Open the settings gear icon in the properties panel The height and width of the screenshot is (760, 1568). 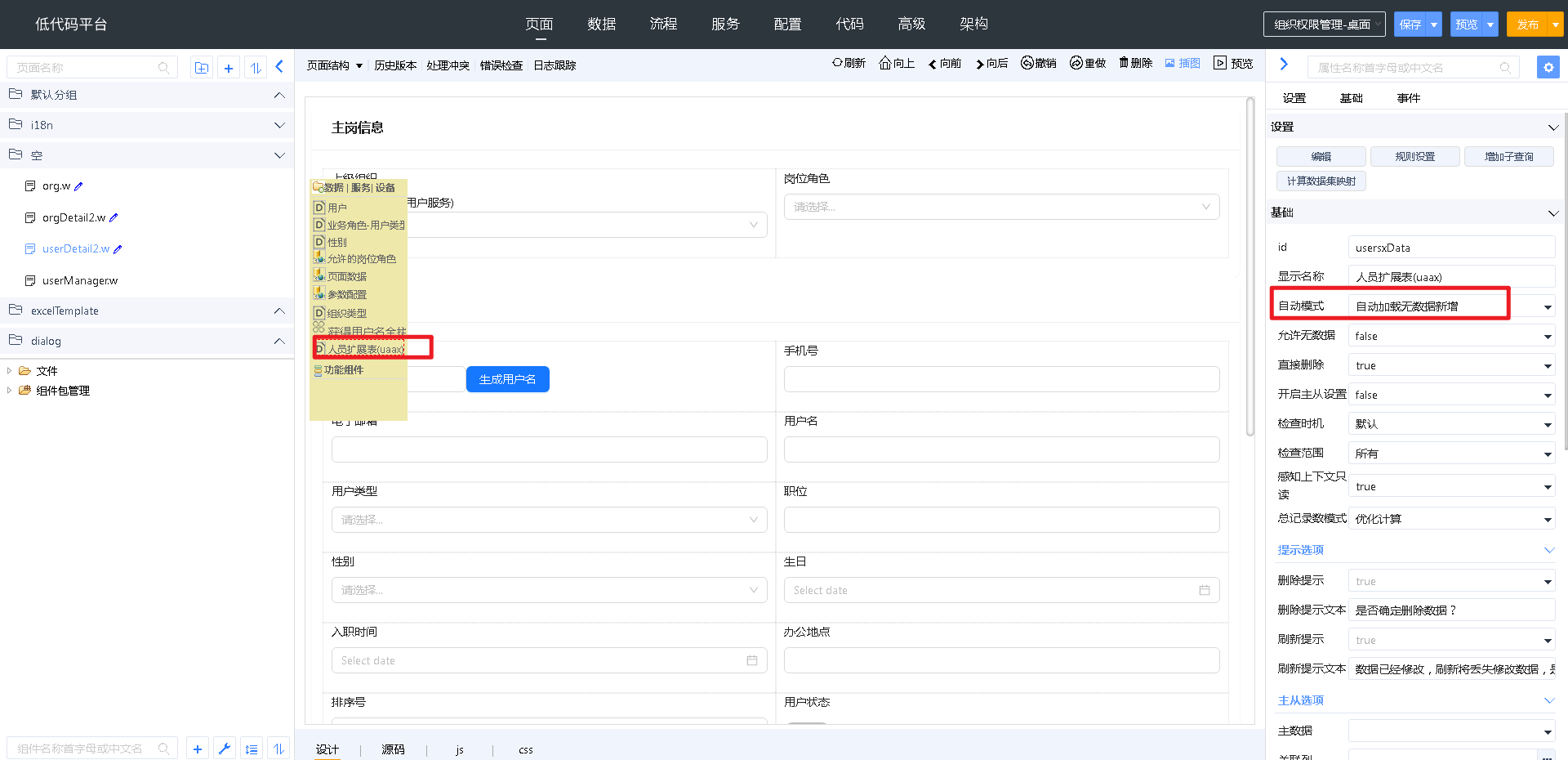point(1548,67)
